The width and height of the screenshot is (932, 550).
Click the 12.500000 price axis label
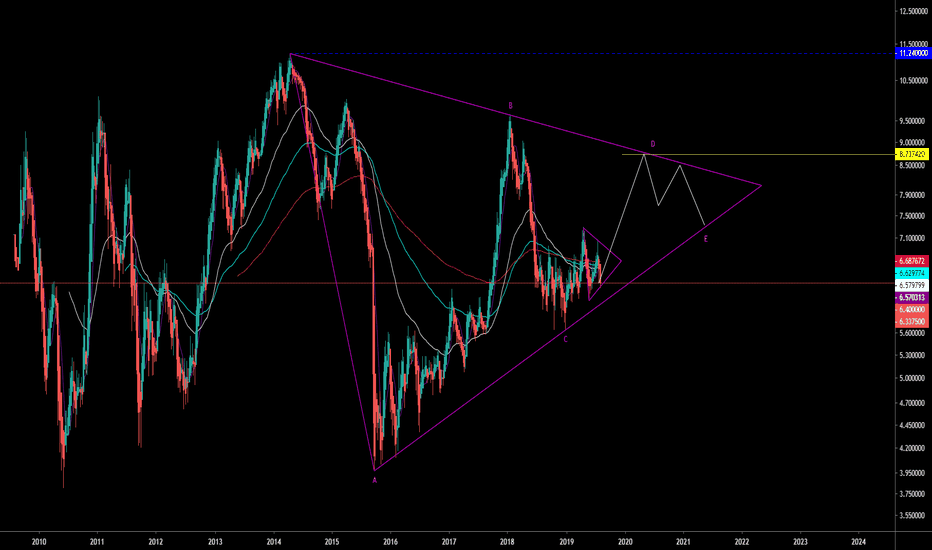pyautogui.click(x=914, y=11)
